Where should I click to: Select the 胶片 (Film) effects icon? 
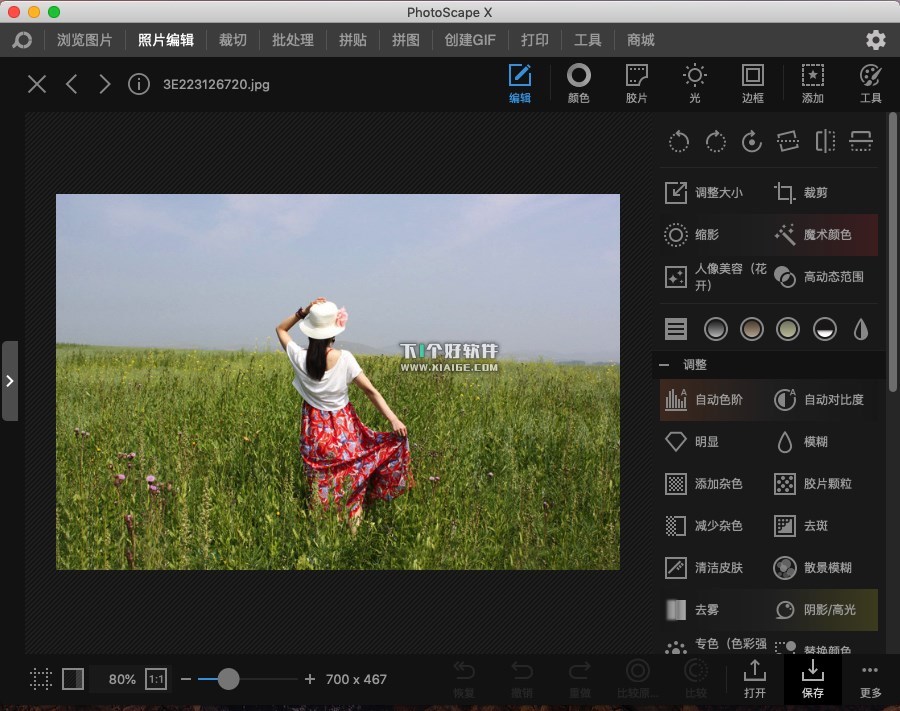coord(636,82)
